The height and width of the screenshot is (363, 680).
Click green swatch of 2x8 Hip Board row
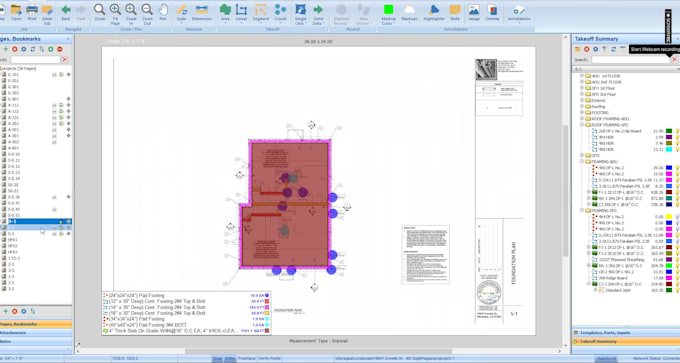669,131
